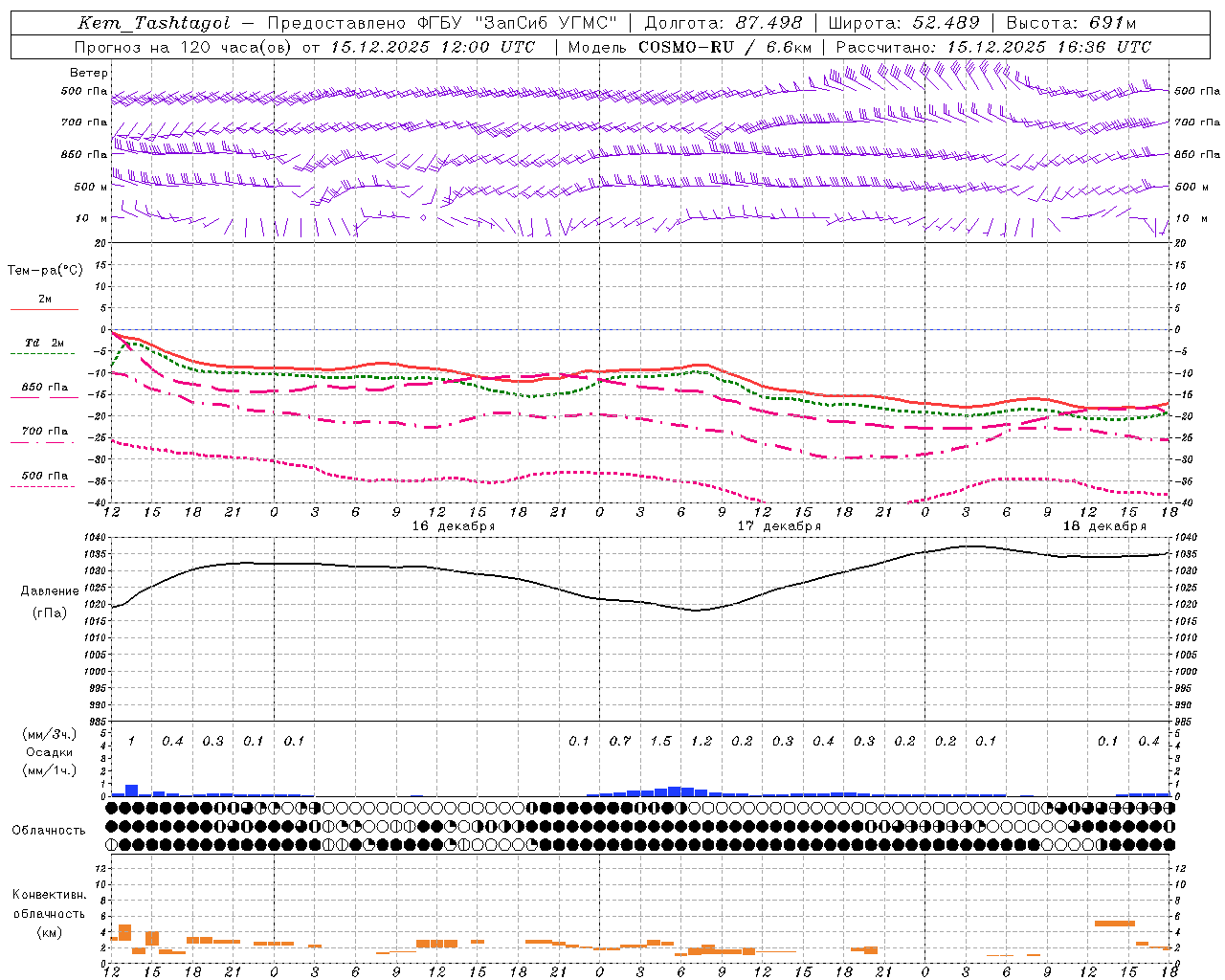Click the wide orange convective bar on 18 декабря
This screenshot has height=980, width=1225.
1115,923
